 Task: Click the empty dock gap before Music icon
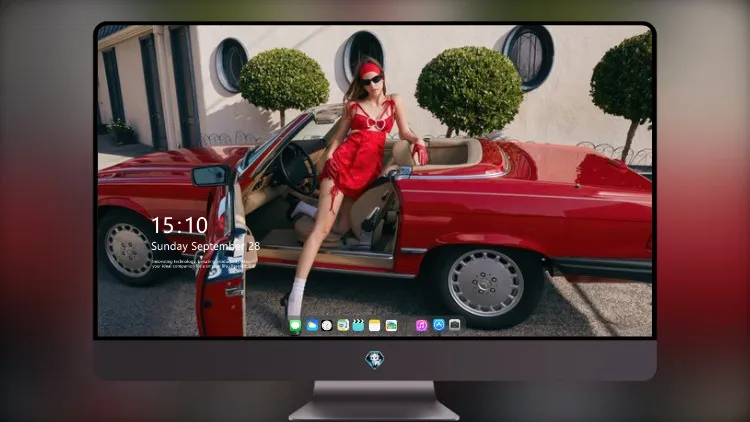[x=407, y=325]
